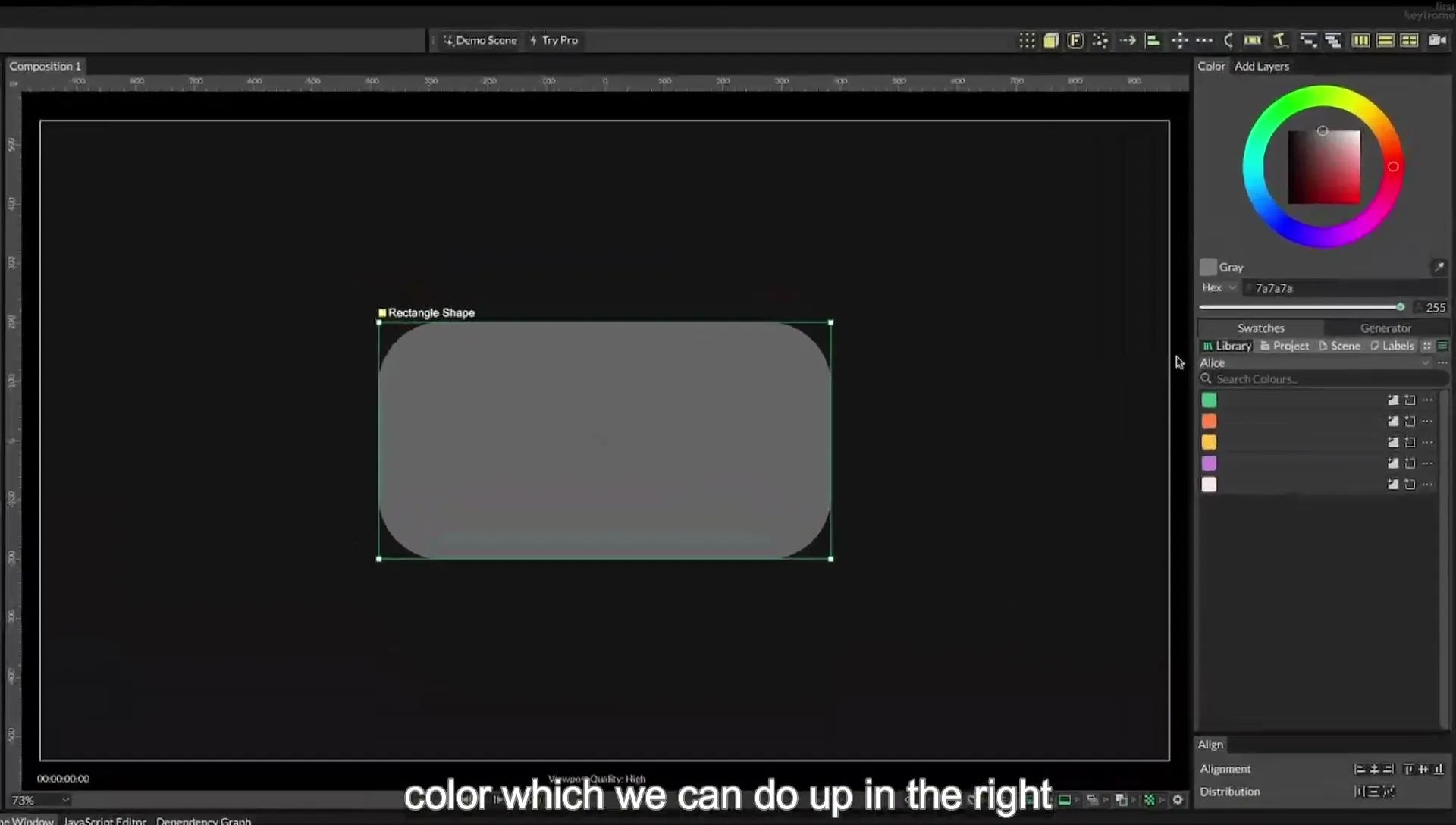Click the alpha slider handle
This screenshot has width=1456, height=825.
(x=1400, y=307)
